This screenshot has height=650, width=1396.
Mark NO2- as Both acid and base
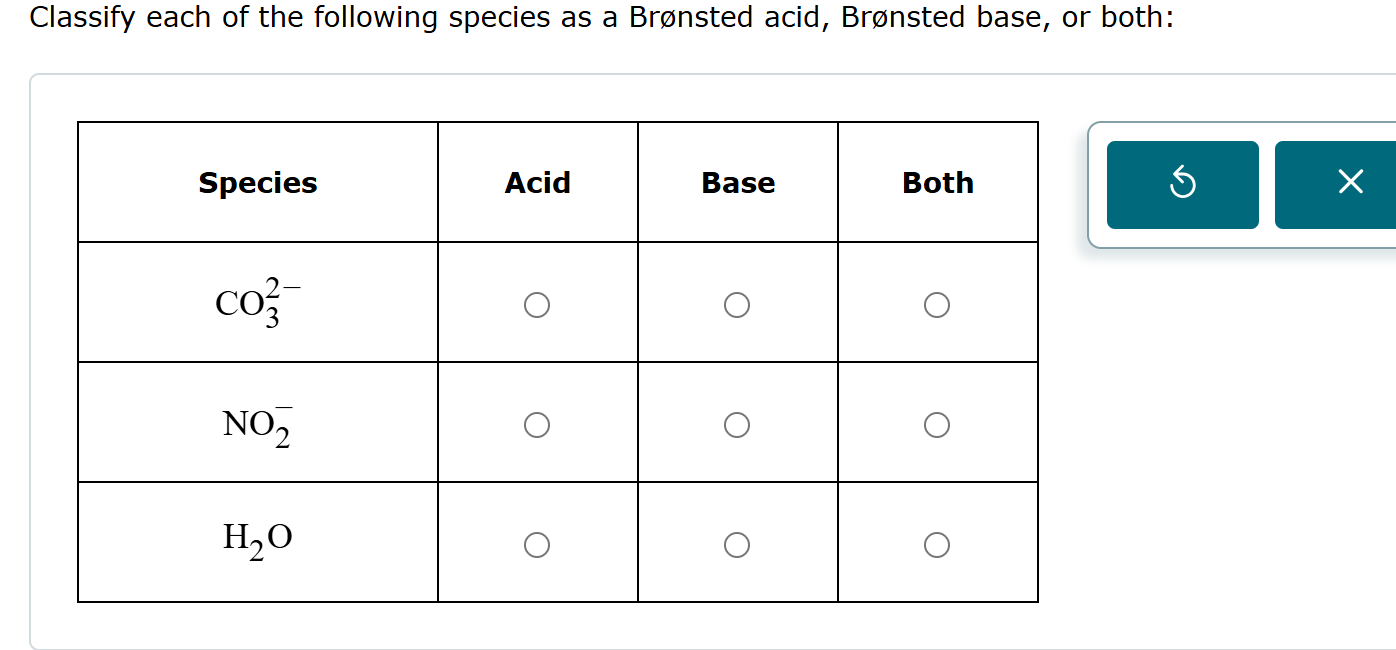[x=937, y=424]
